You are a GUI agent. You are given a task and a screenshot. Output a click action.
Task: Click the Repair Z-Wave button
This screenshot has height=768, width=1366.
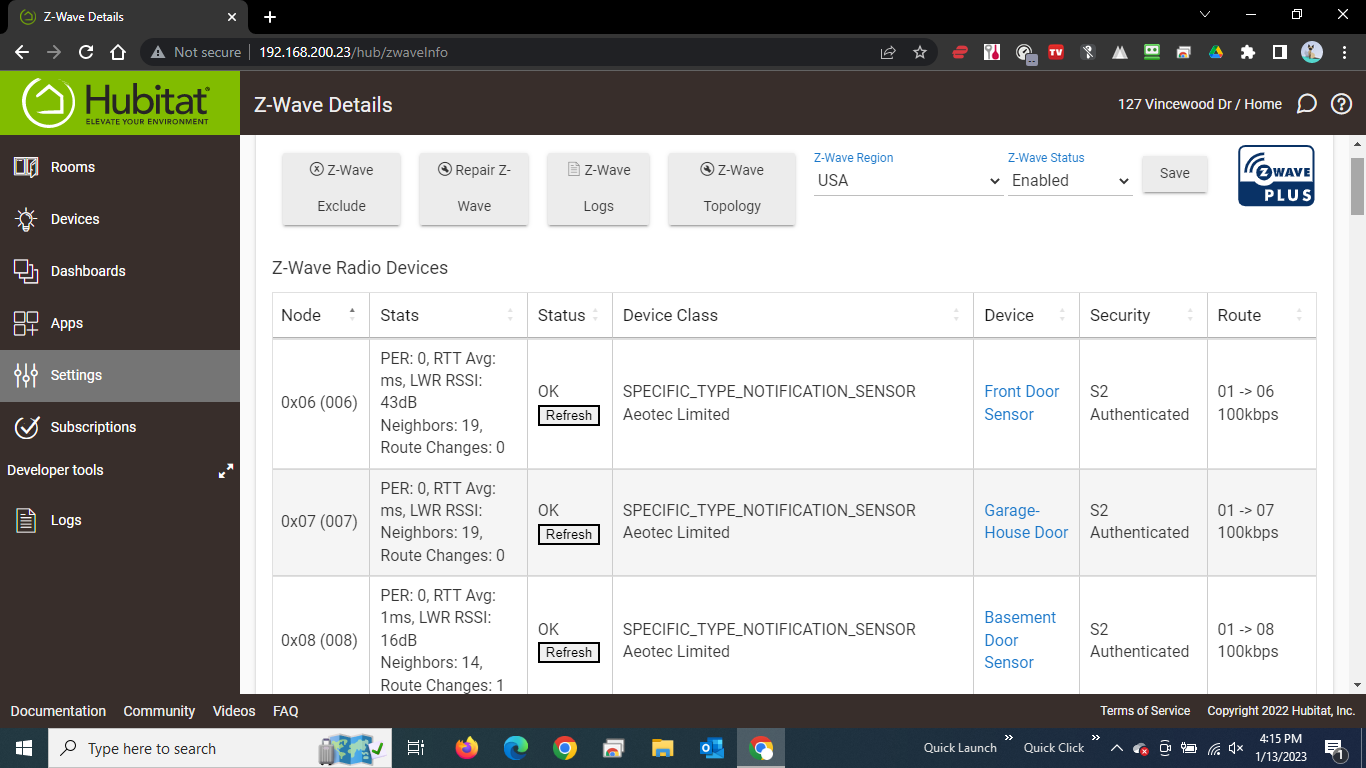(x=474, y=188)
